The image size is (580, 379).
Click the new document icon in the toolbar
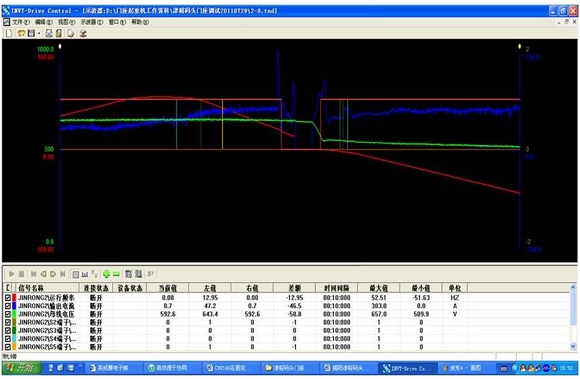[9, 33]
